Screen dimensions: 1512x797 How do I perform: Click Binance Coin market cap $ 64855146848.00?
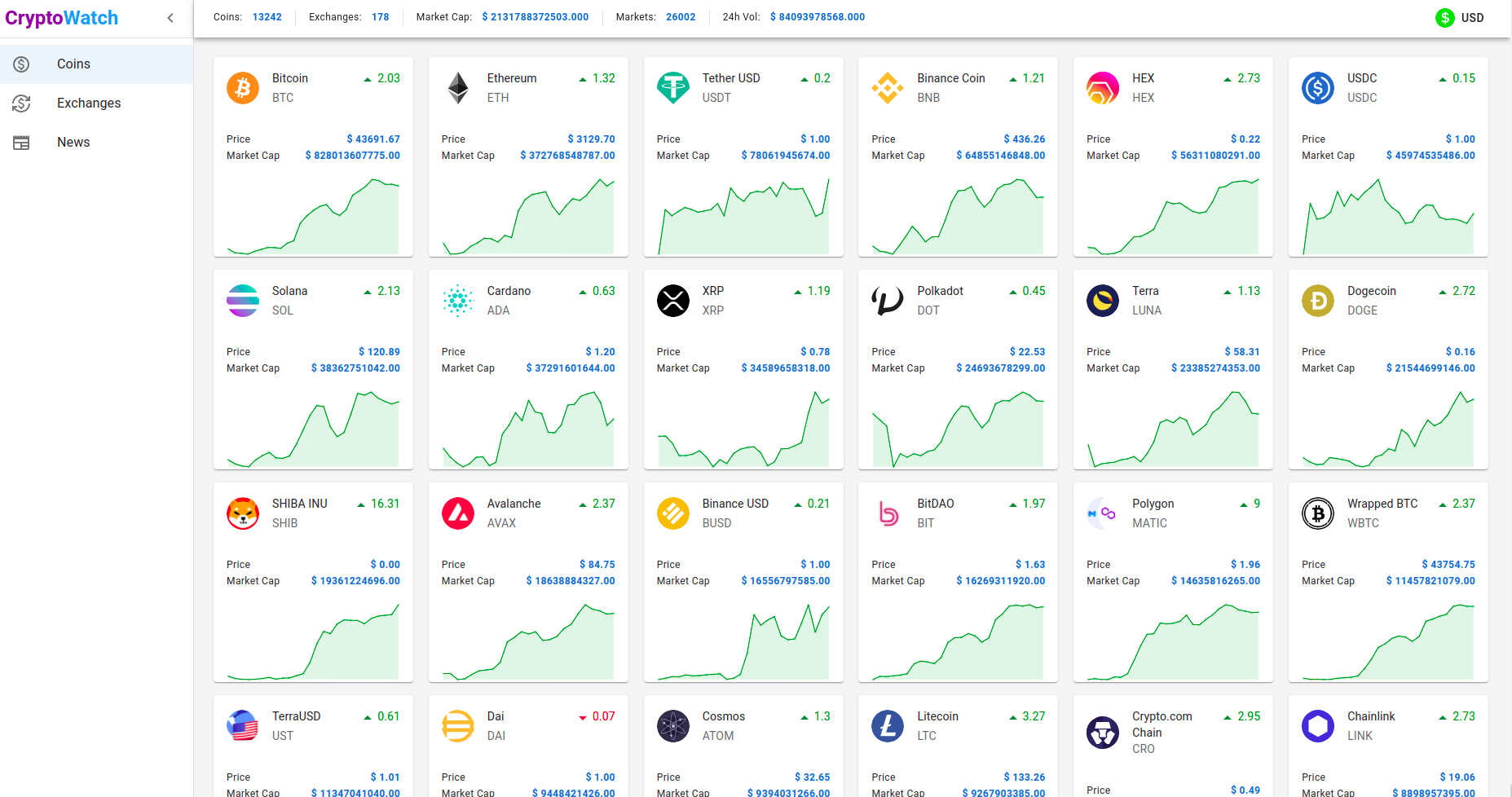(x=1001, y=156)
